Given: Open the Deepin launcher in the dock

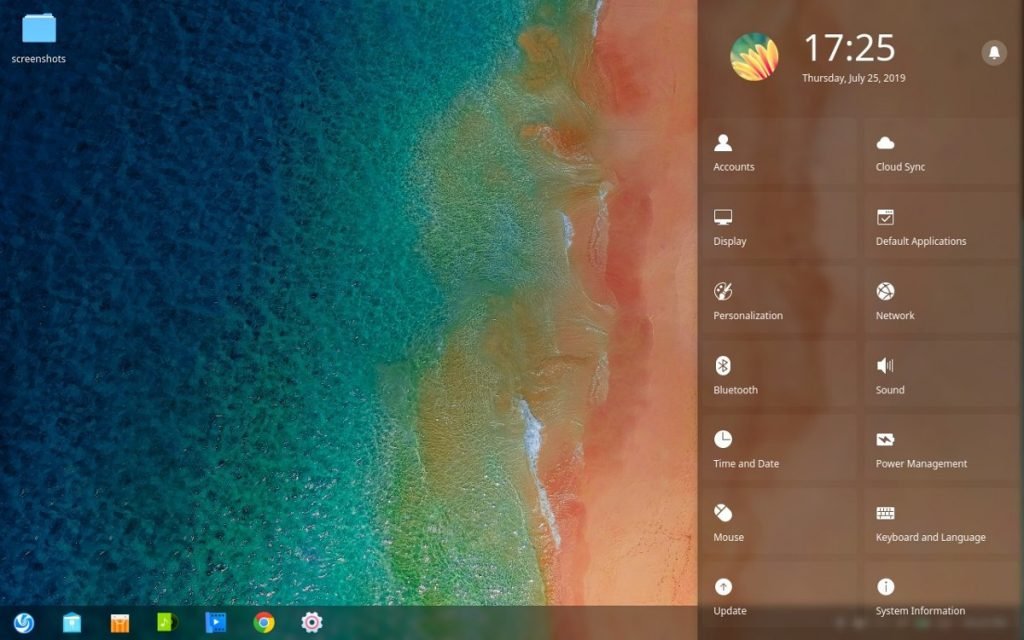Looking at the screenshot, I should click(x=24, y=622).
